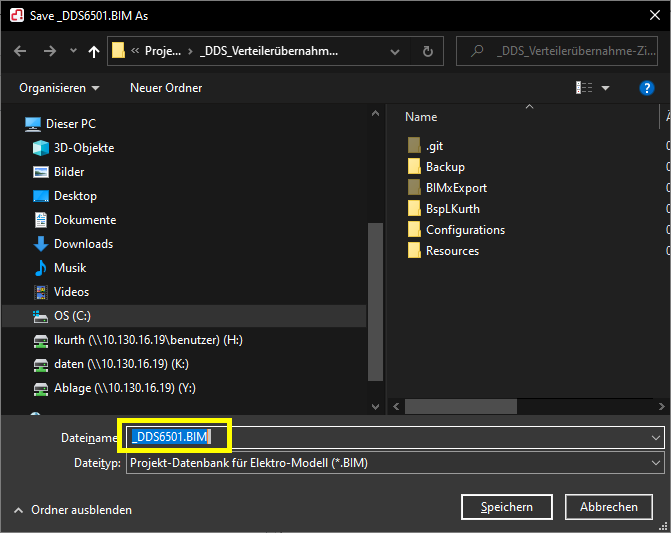
Task: Open 3D-Objekte folder in sidebar
Action: click(84, 148)
